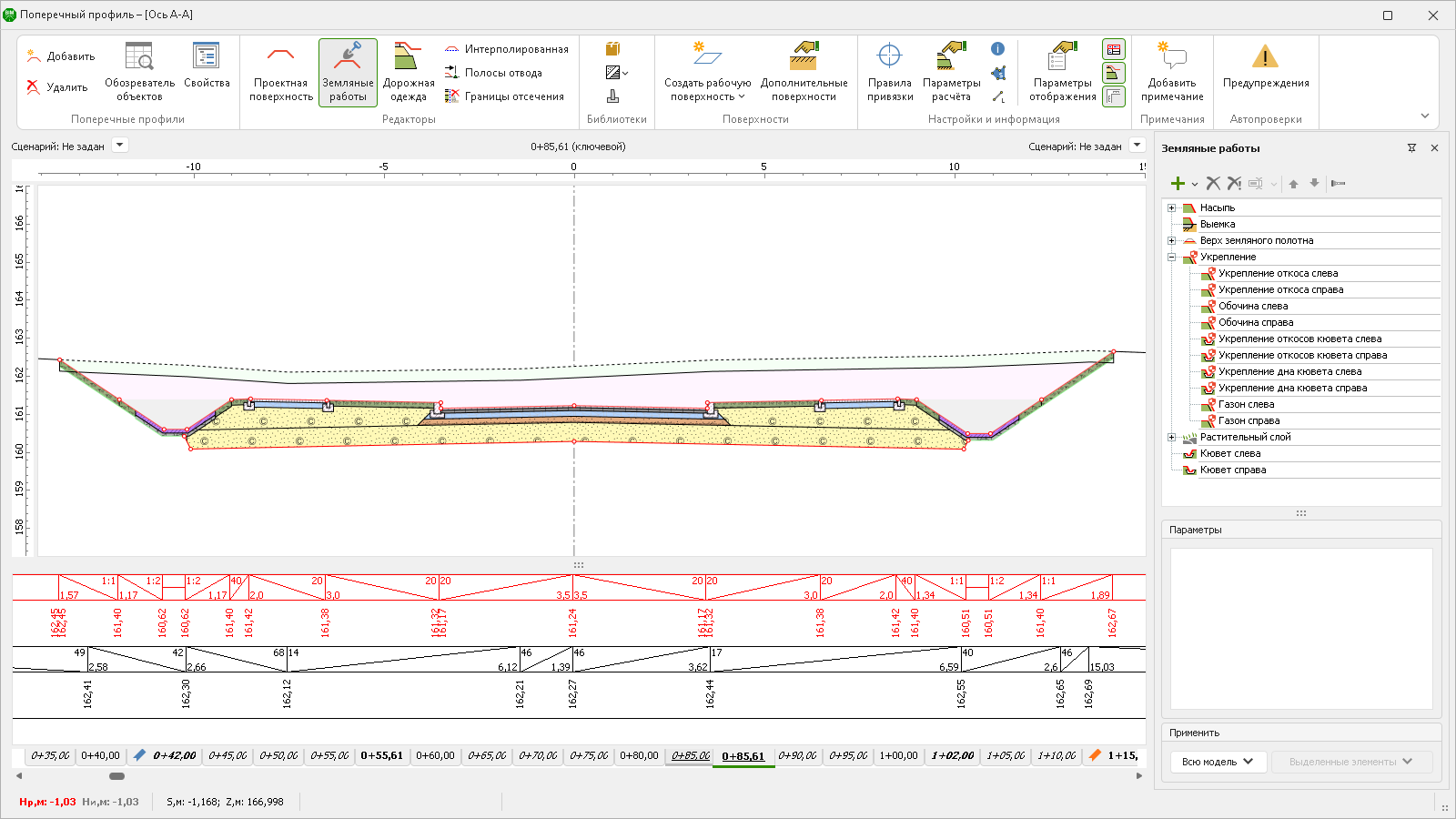Viewport: 1456px width, 819px height.
Task: Switch to station tab 0+60,00
Action: tap(435, 755)
